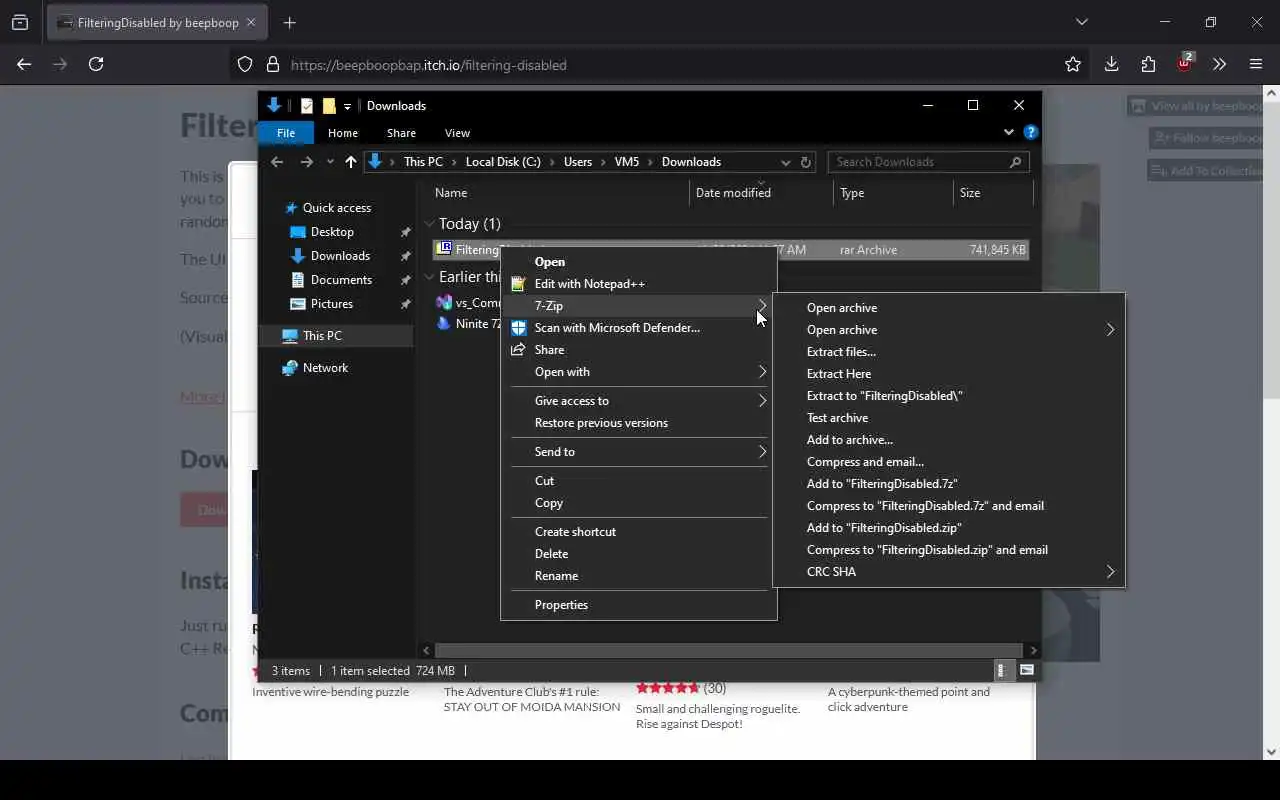The image size is (1280, 800).
Task: Bookmark this page with the star
Action: tap(1073, 64)
